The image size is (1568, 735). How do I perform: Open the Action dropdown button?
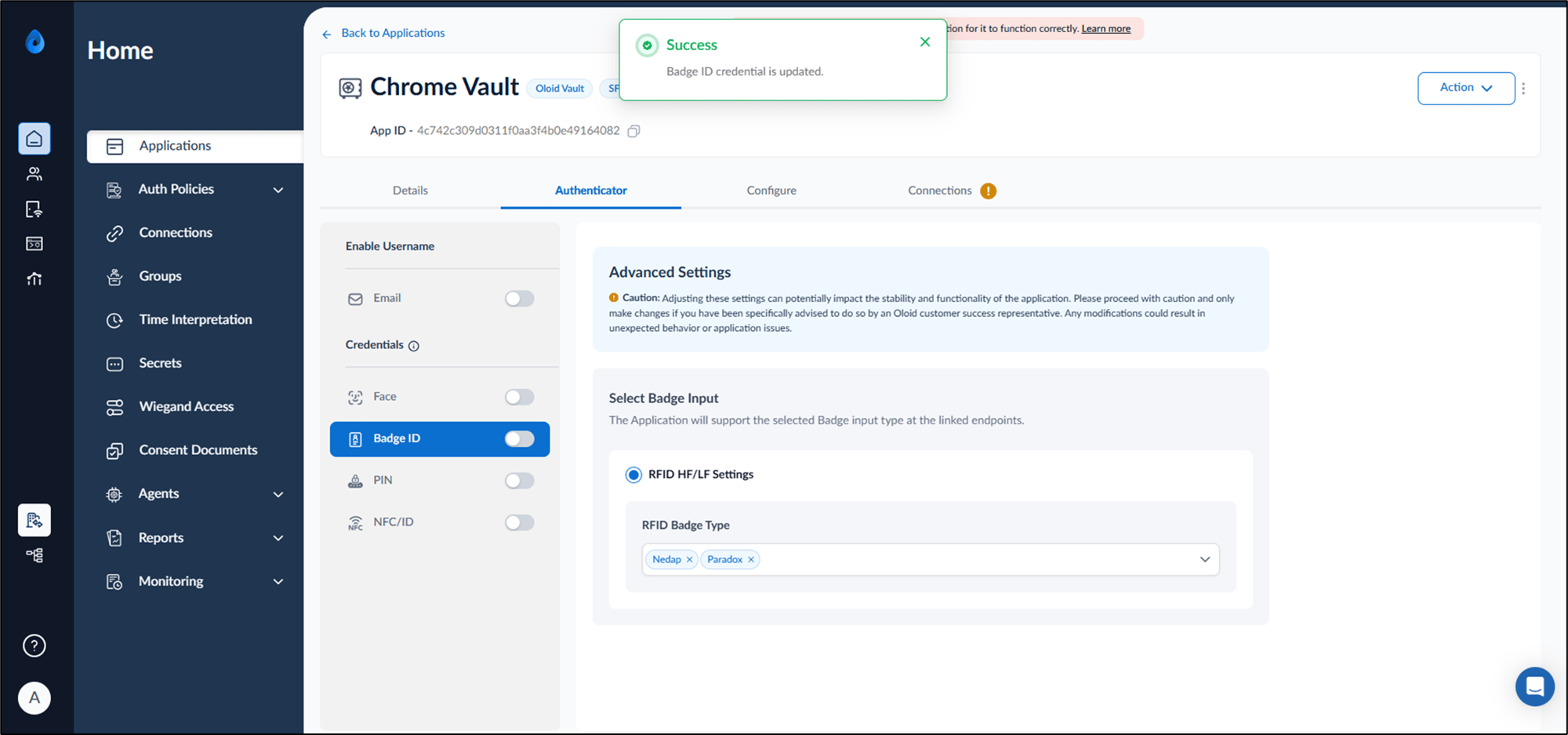click(1466, 88)
